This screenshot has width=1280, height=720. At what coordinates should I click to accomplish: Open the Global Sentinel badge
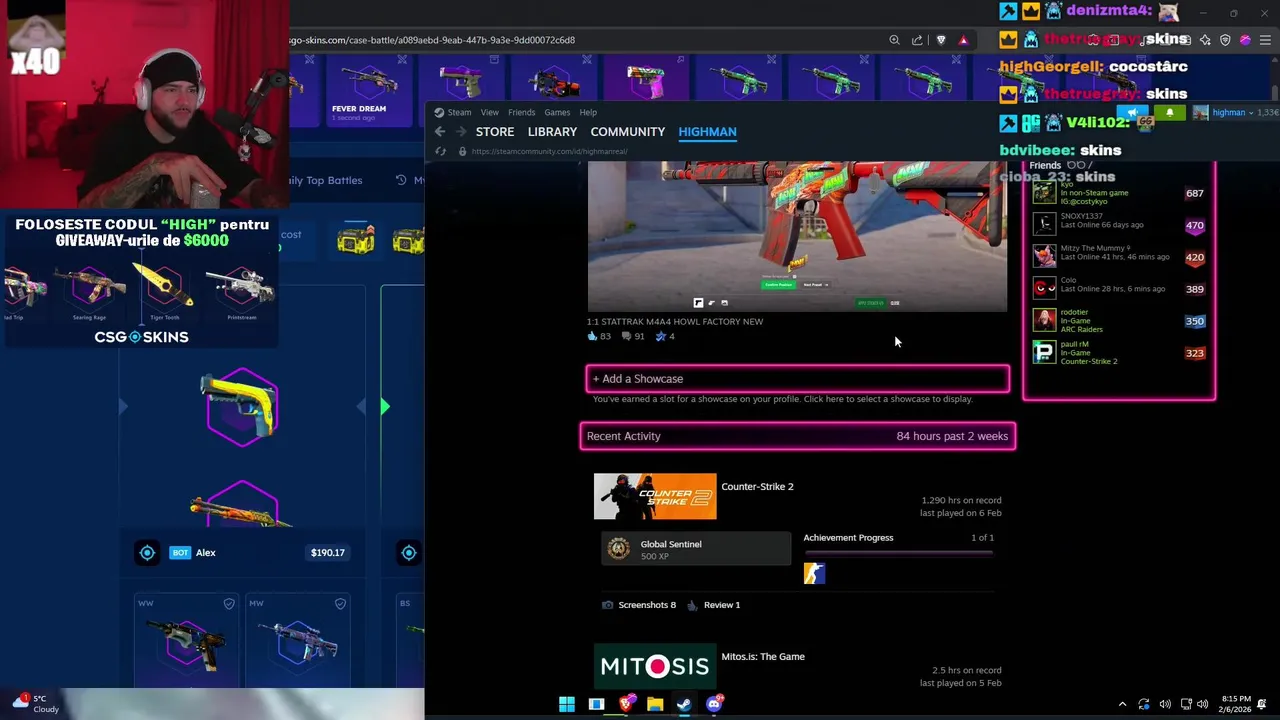pos(695,549)
